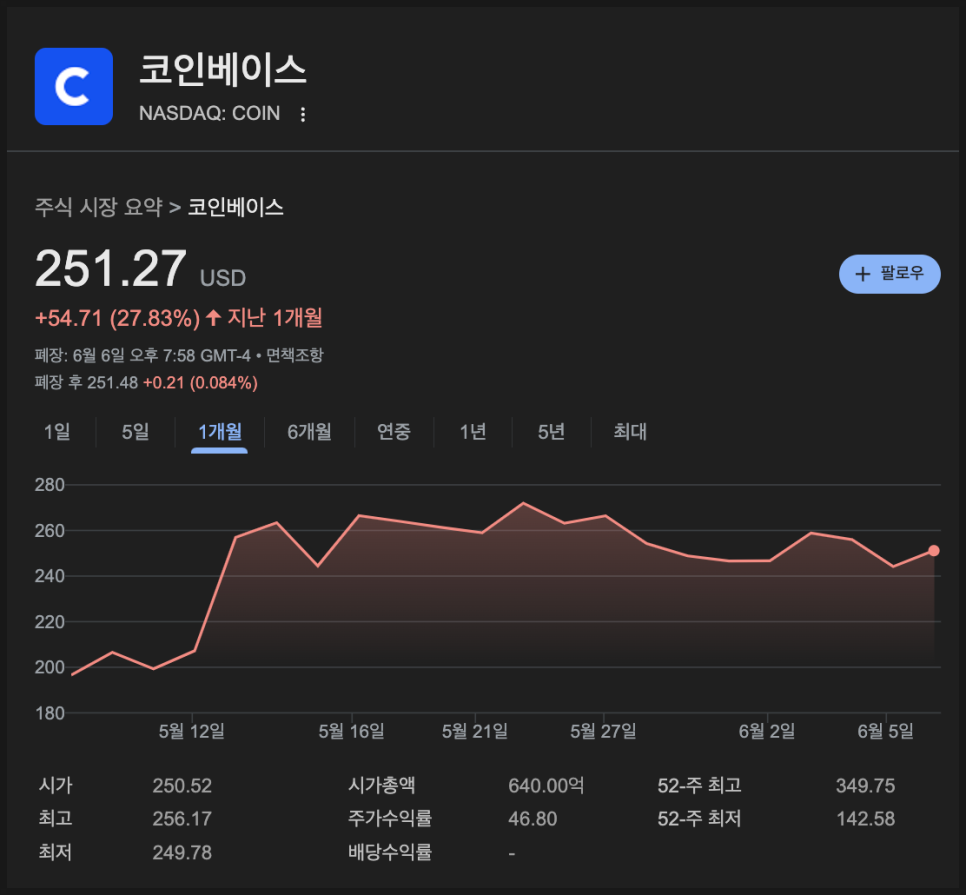Image resolution: width=966 pixels, height=895 pixels.
Task: Show the 5년 chart range
Action: [551, 432]
